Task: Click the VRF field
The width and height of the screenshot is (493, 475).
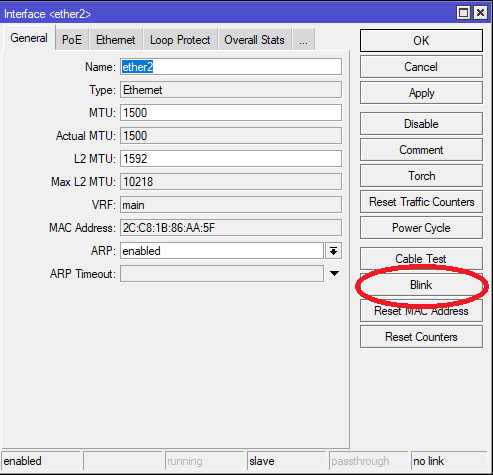Action: 231,205
